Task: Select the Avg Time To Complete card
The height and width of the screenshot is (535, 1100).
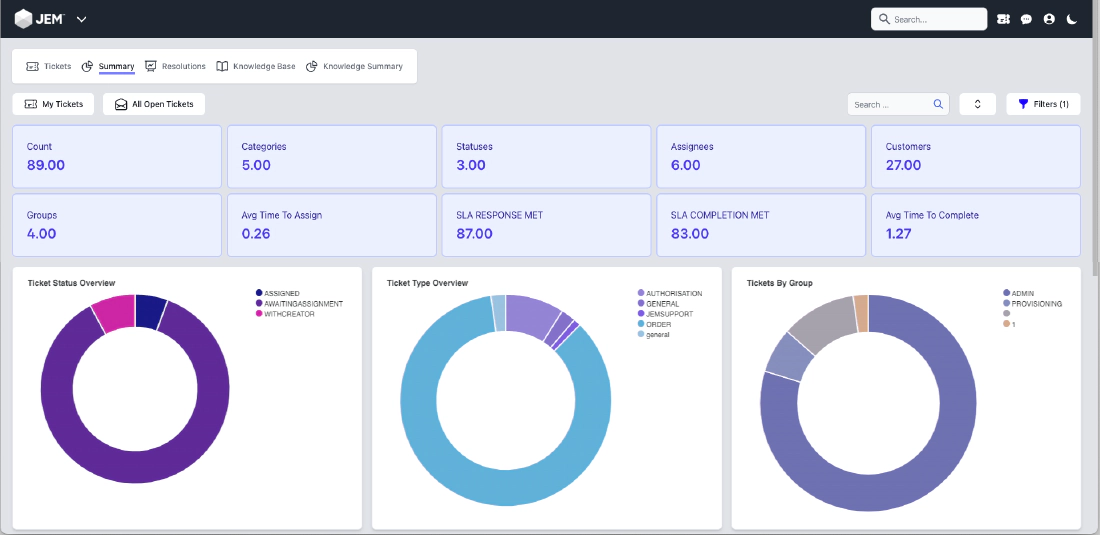Action: tap(976, 225)
